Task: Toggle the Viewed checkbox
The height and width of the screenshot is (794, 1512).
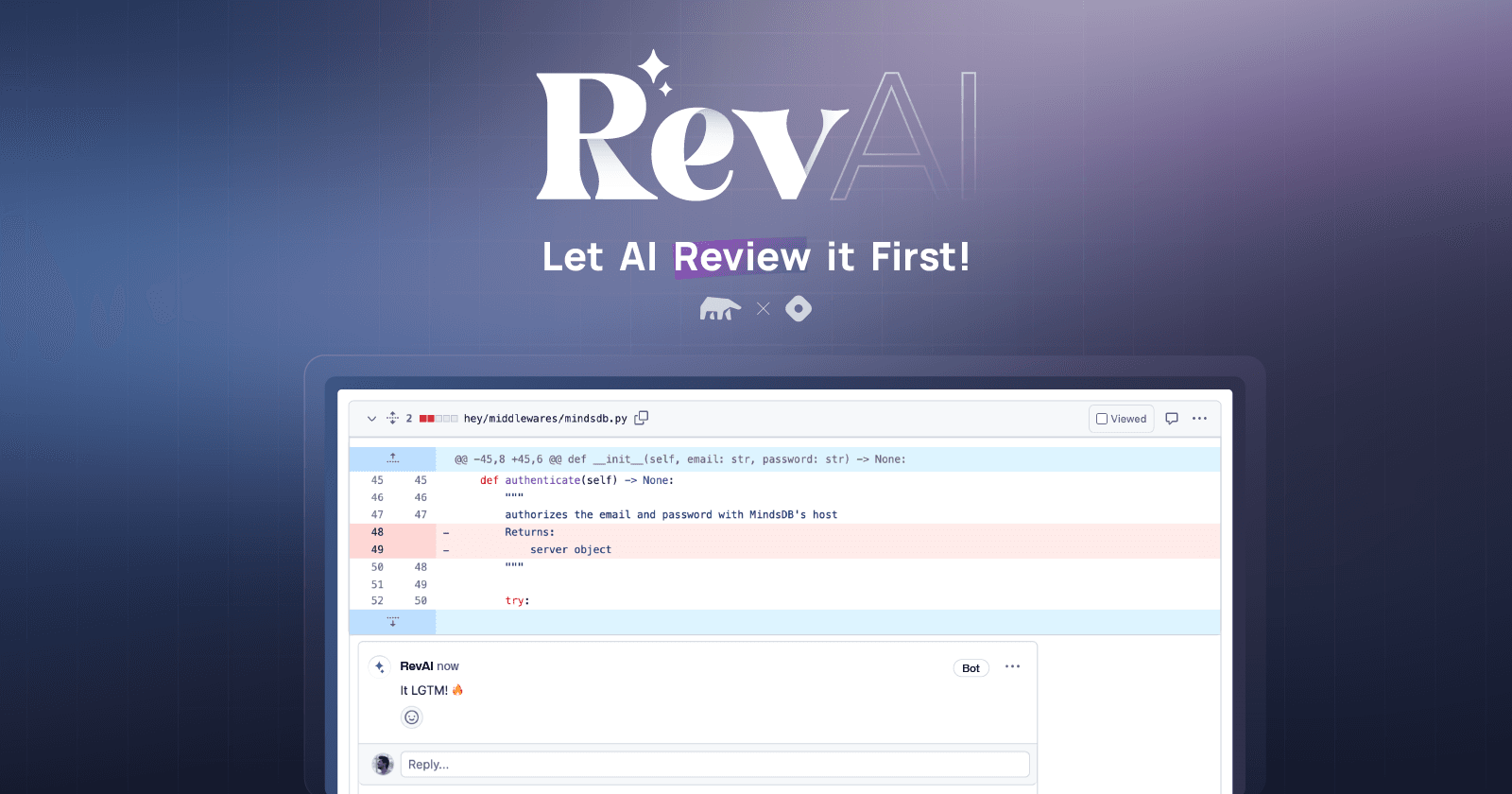Action: click(1102, 419)
